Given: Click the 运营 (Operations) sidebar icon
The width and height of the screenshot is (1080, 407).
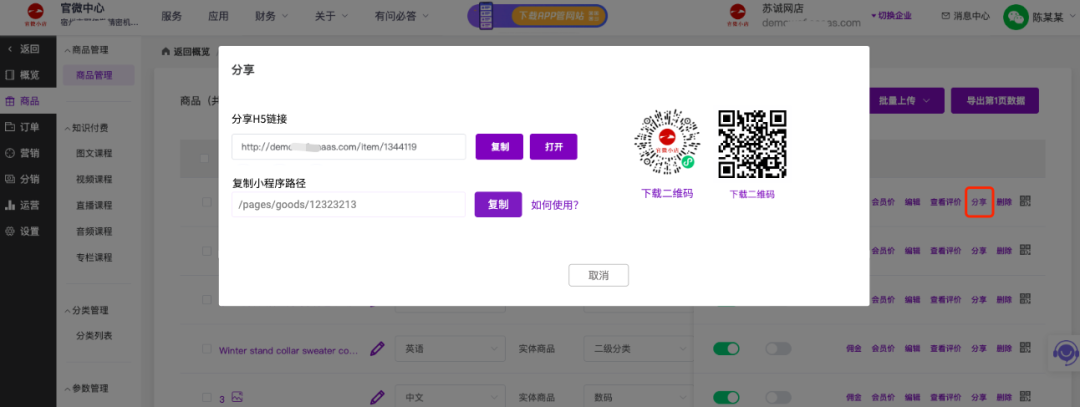Looking at the screenshot, I should pos(11,205).
